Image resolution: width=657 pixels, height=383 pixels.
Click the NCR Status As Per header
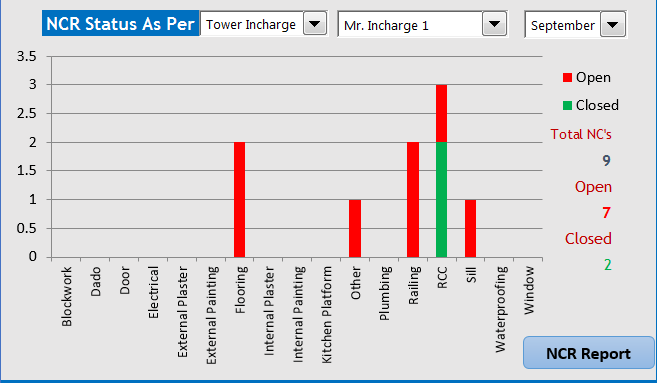tap(120, 23)
